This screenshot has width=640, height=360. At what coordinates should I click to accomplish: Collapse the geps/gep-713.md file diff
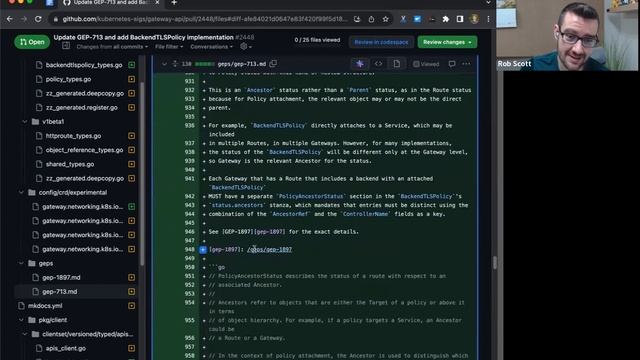164,64
